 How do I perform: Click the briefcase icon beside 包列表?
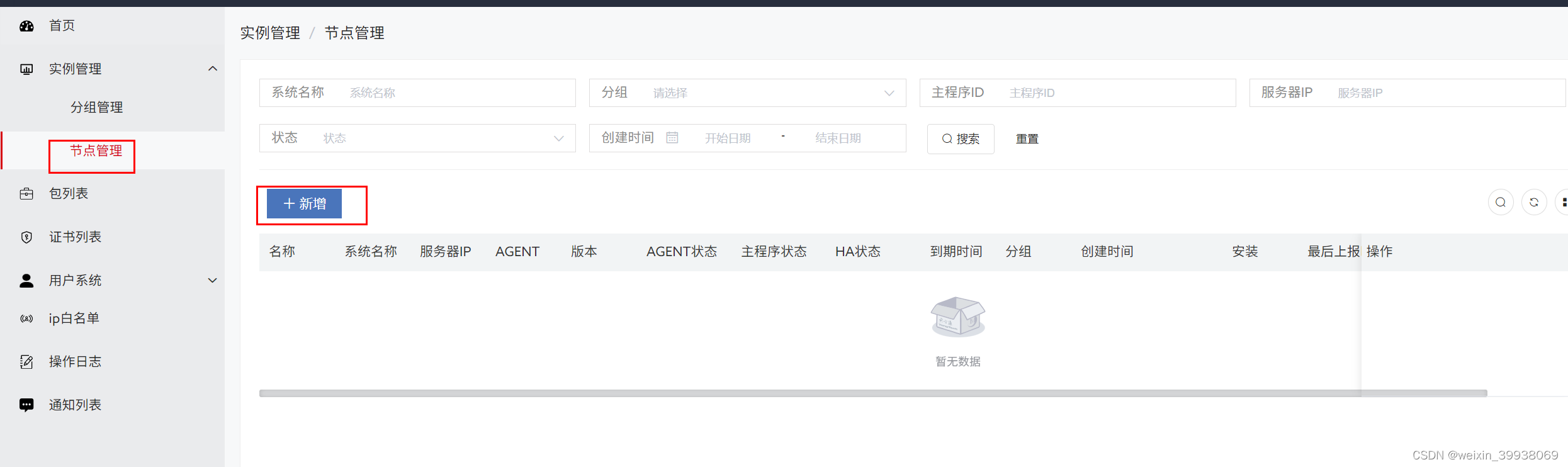26,194
